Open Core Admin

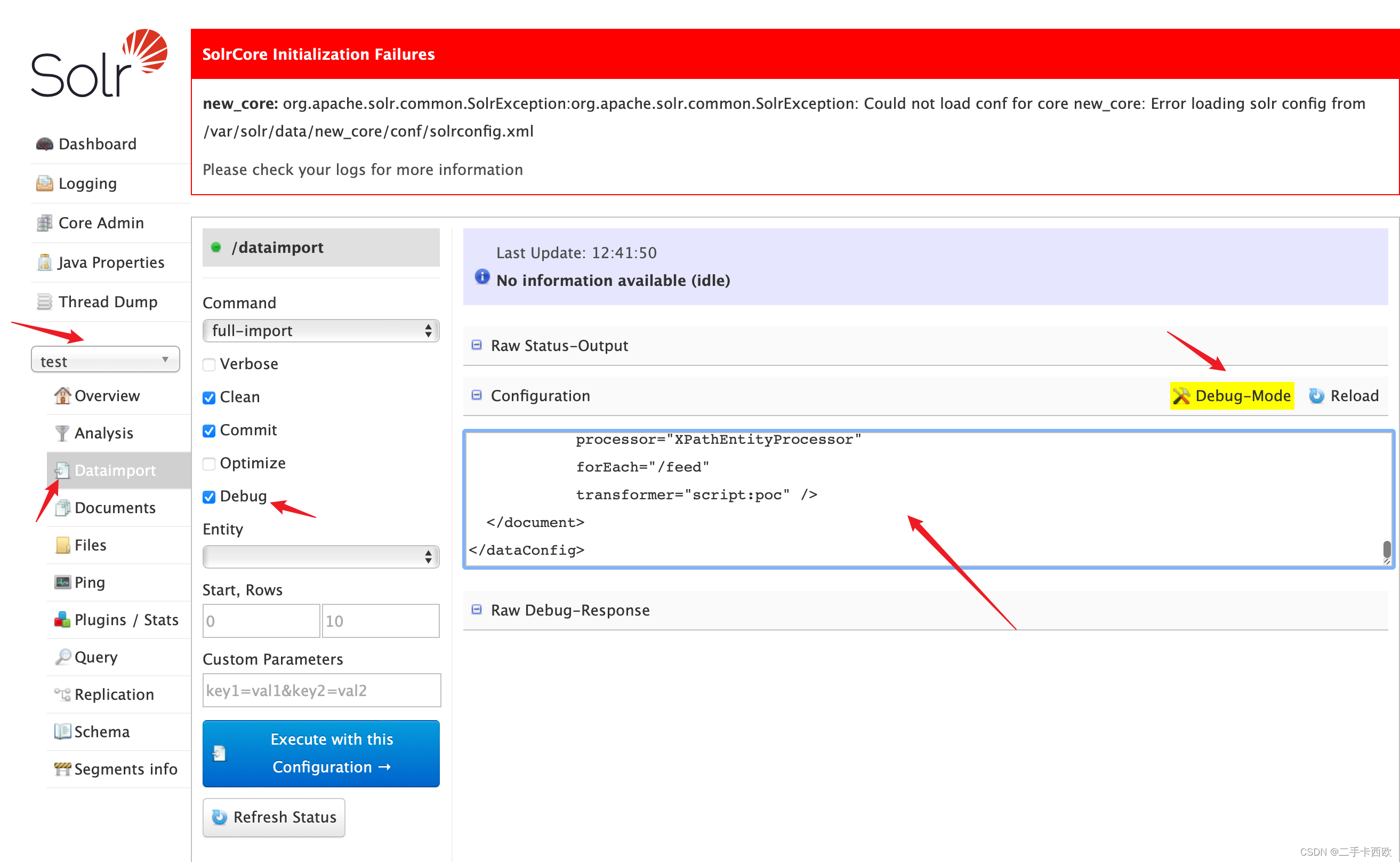click(x=101, y=222)
